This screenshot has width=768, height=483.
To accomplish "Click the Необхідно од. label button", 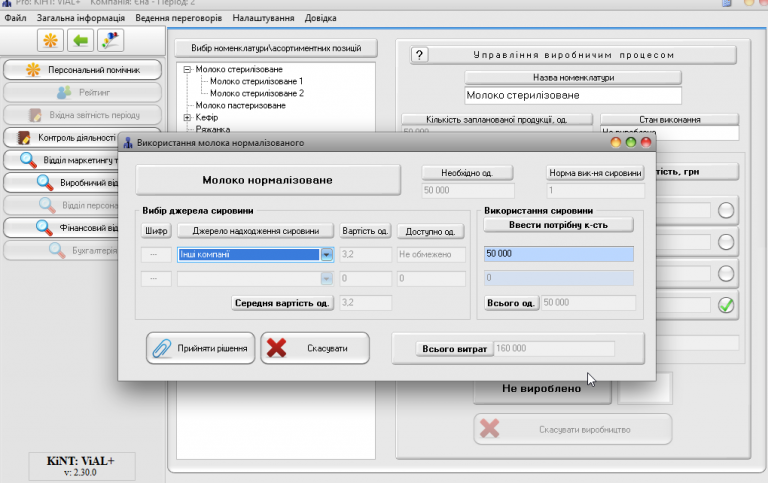I will pyautogui.click(x=467, y=173).
